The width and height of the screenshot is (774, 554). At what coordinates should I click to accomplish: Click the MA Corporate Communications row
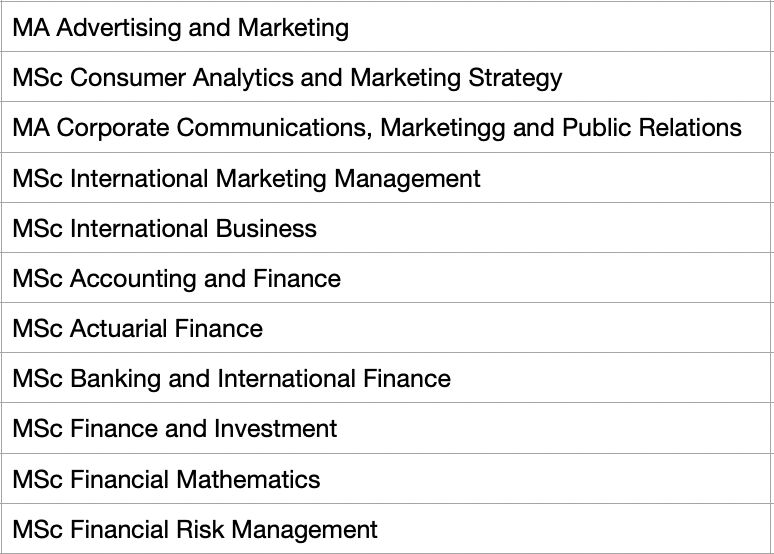pos(377,128)
